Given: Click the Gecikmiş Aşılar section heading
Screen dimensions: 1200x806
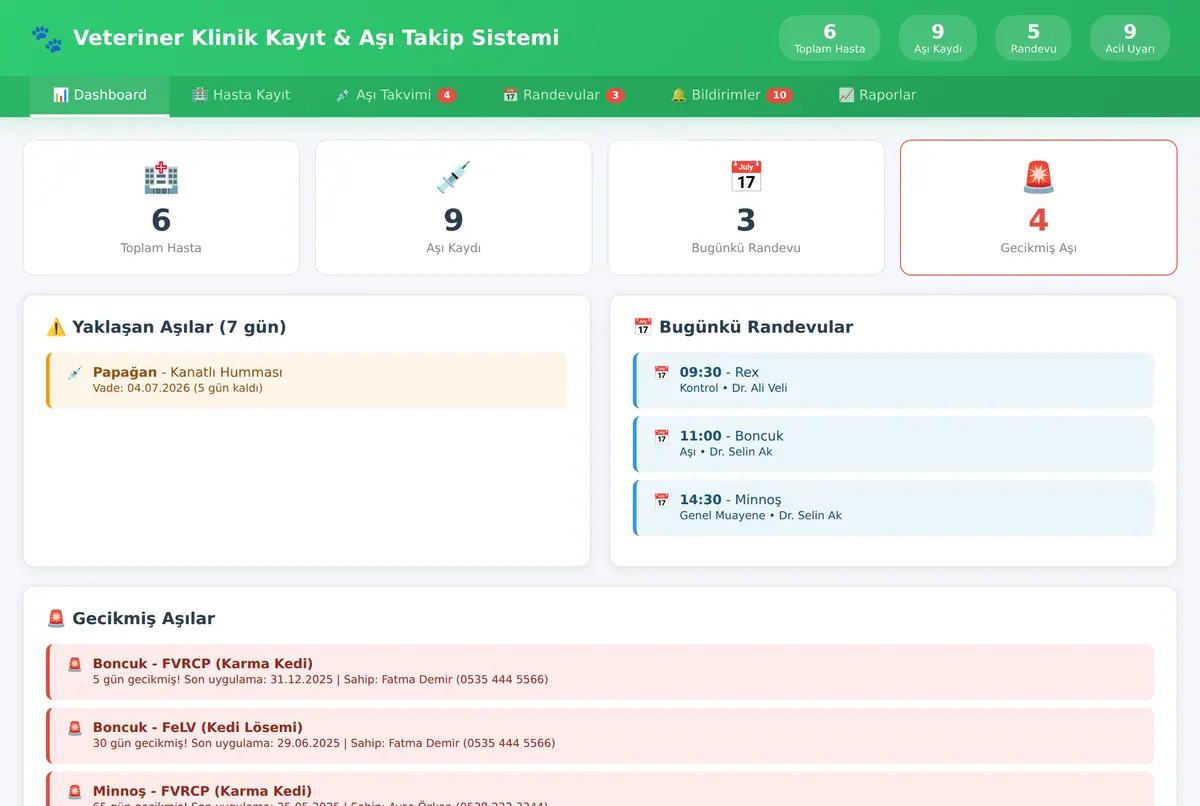Looking at the screenshot, I should coord(143,619).
